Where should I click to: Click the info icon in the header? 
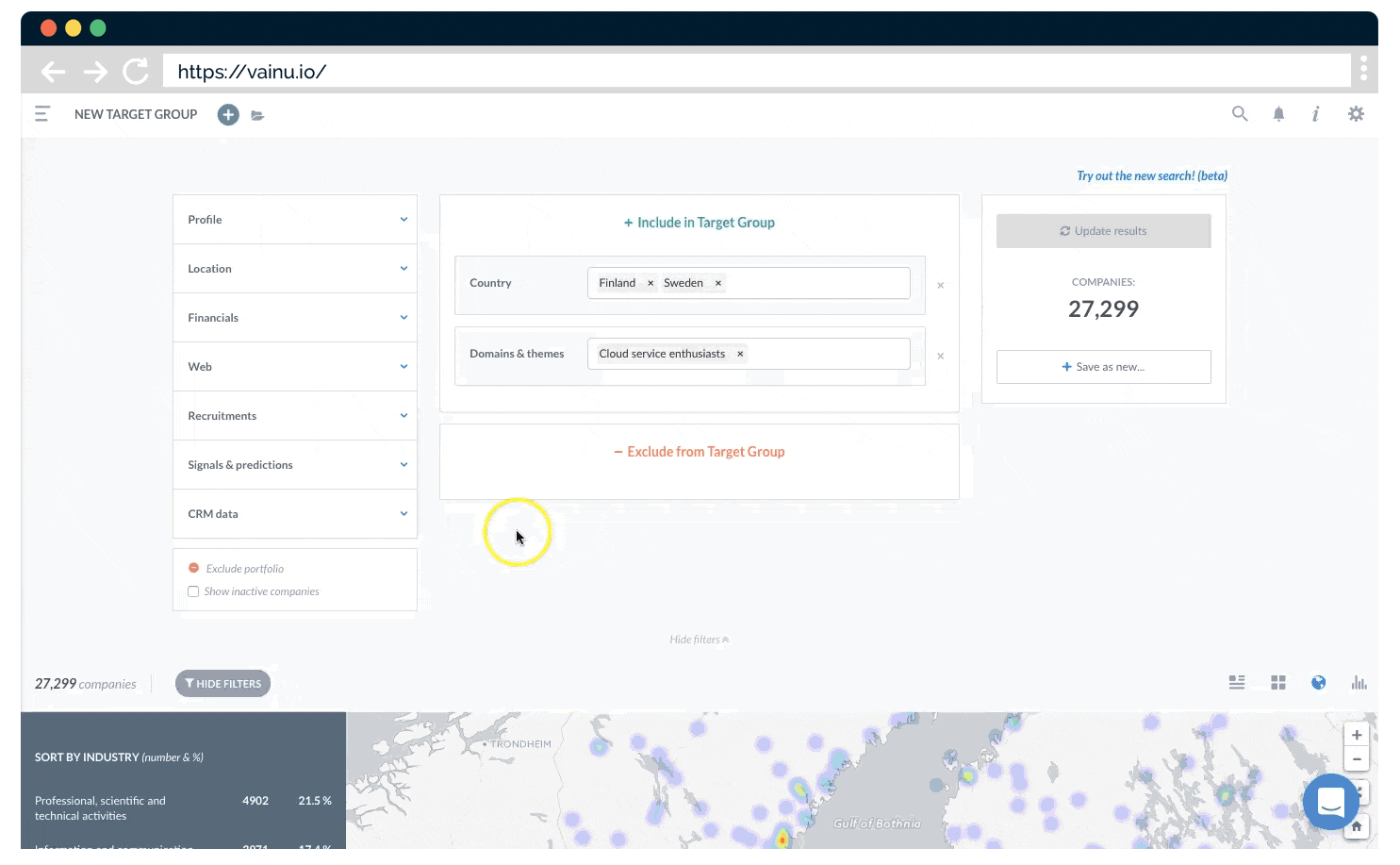click(1315, 113)
